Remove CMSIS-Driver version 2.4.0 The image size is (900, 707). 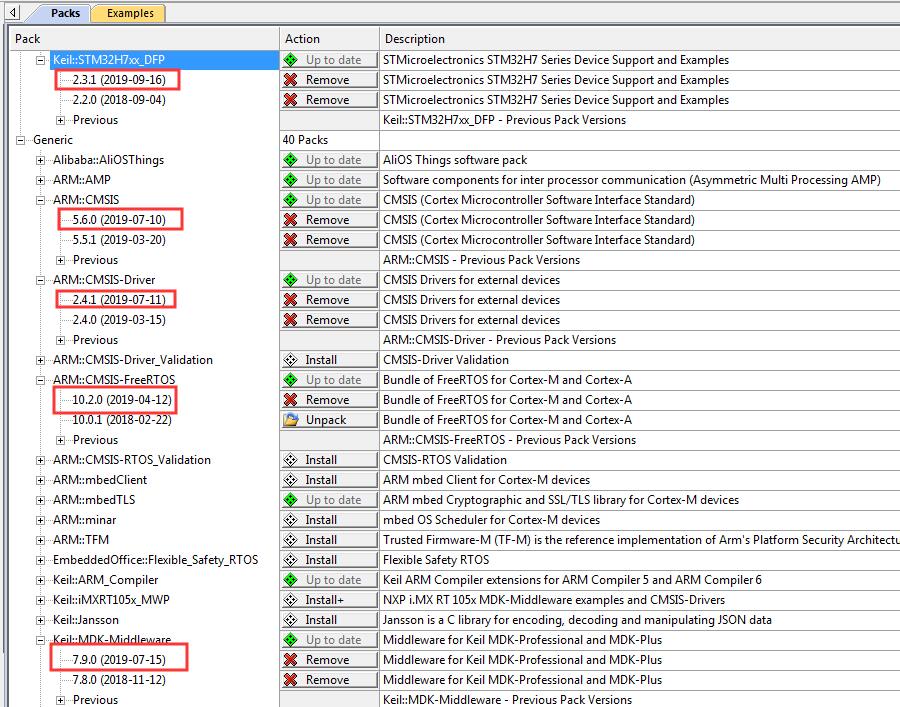pyautogui.click(x=329, y=320)
